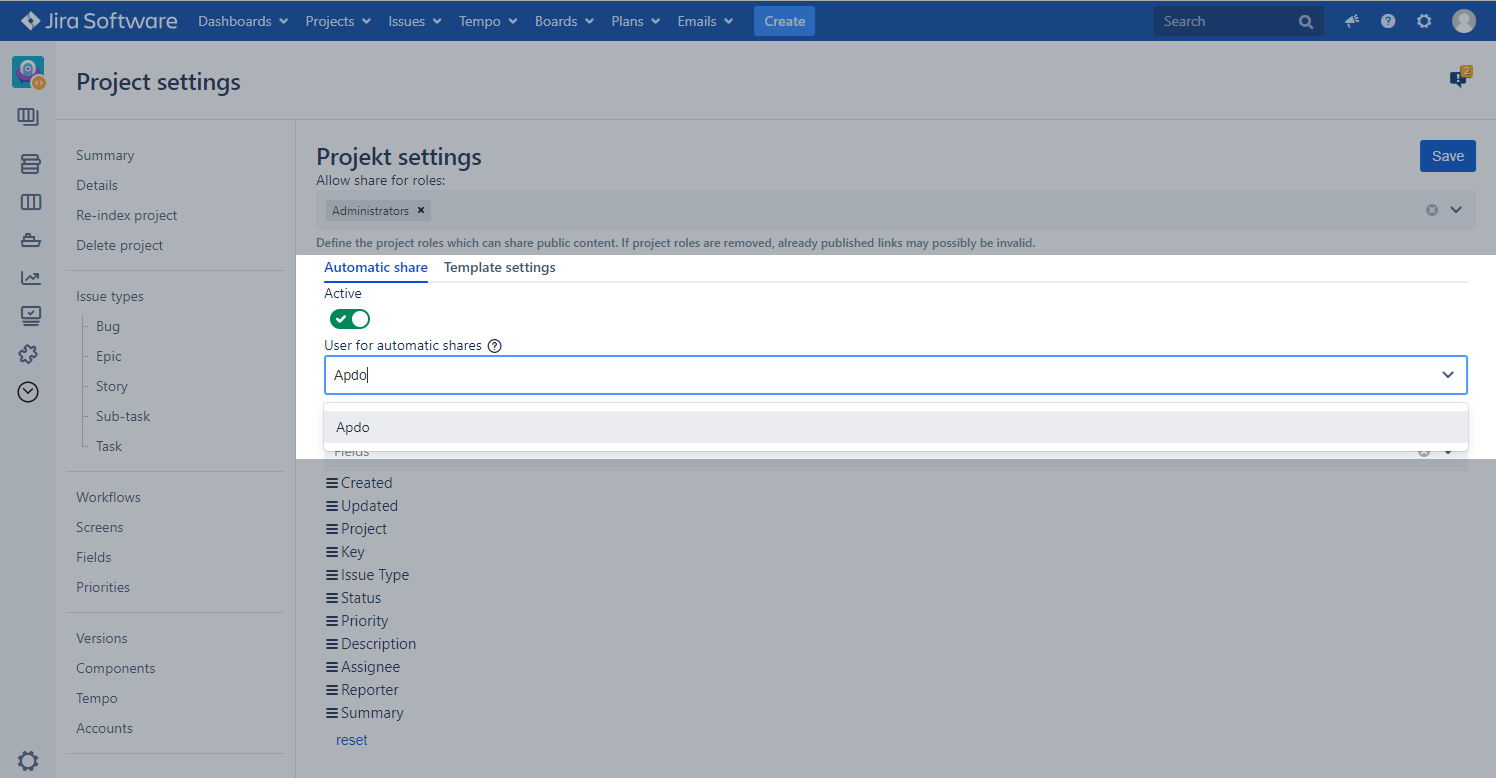Click the notification speech bubble icon

pyautogui.click(x=1459, y=79)
